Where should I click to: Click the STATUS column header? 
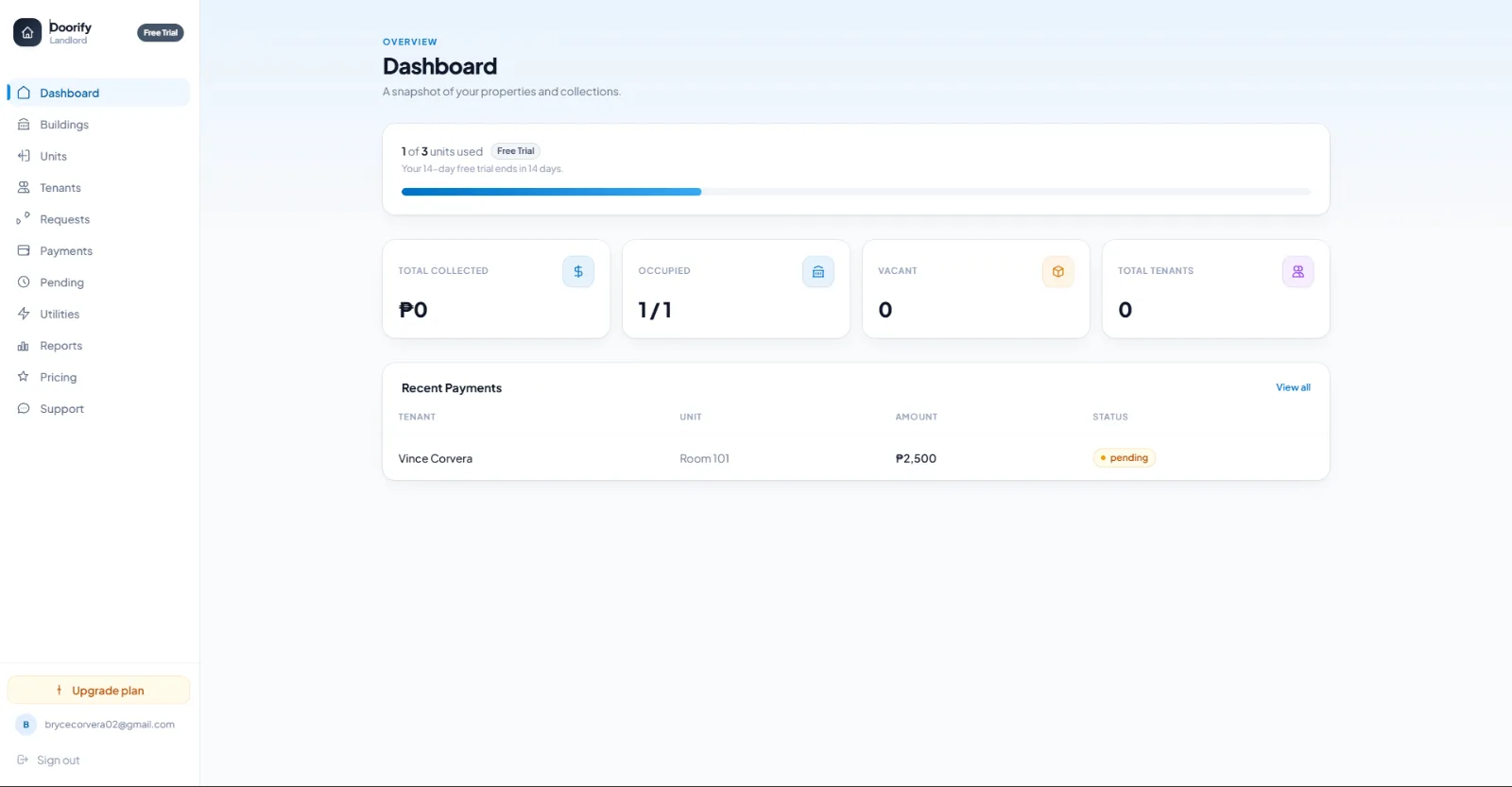coord(1110,417)
